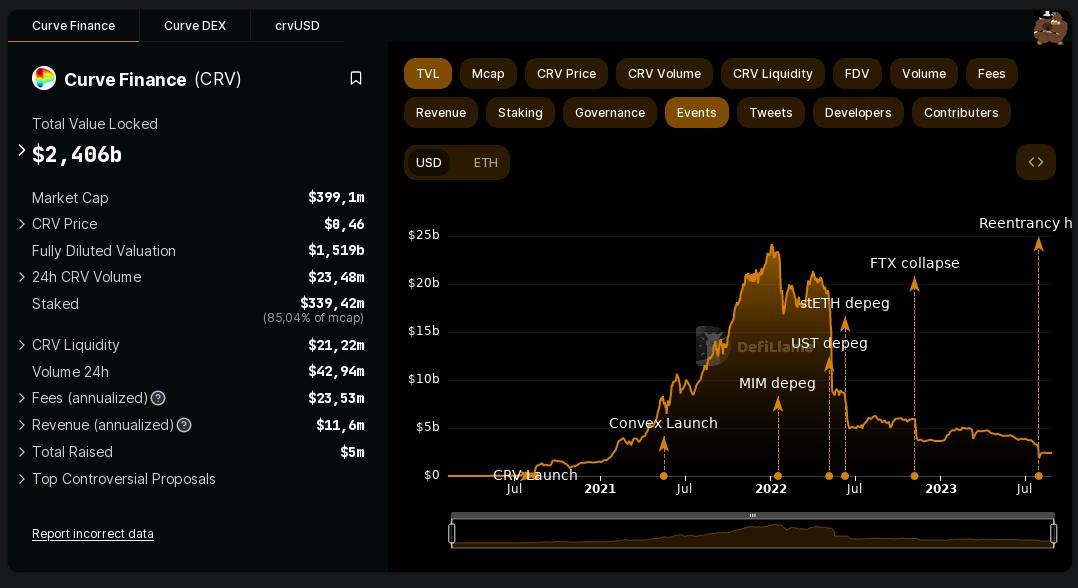Click the MIM depeg event marker dot
The width and height of the screenshot is (1078, 588).
[x=778, y=476]
